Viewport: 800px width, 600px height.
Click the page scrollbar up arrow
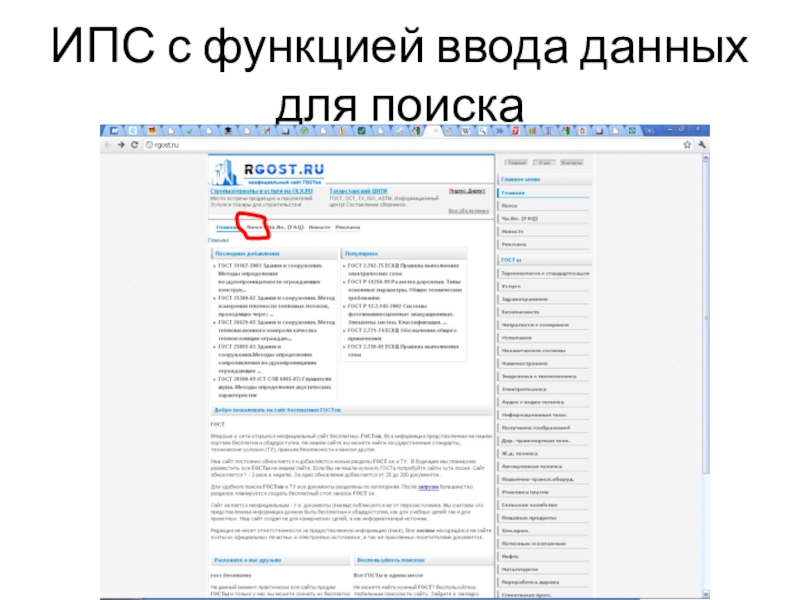coord(706,158)
